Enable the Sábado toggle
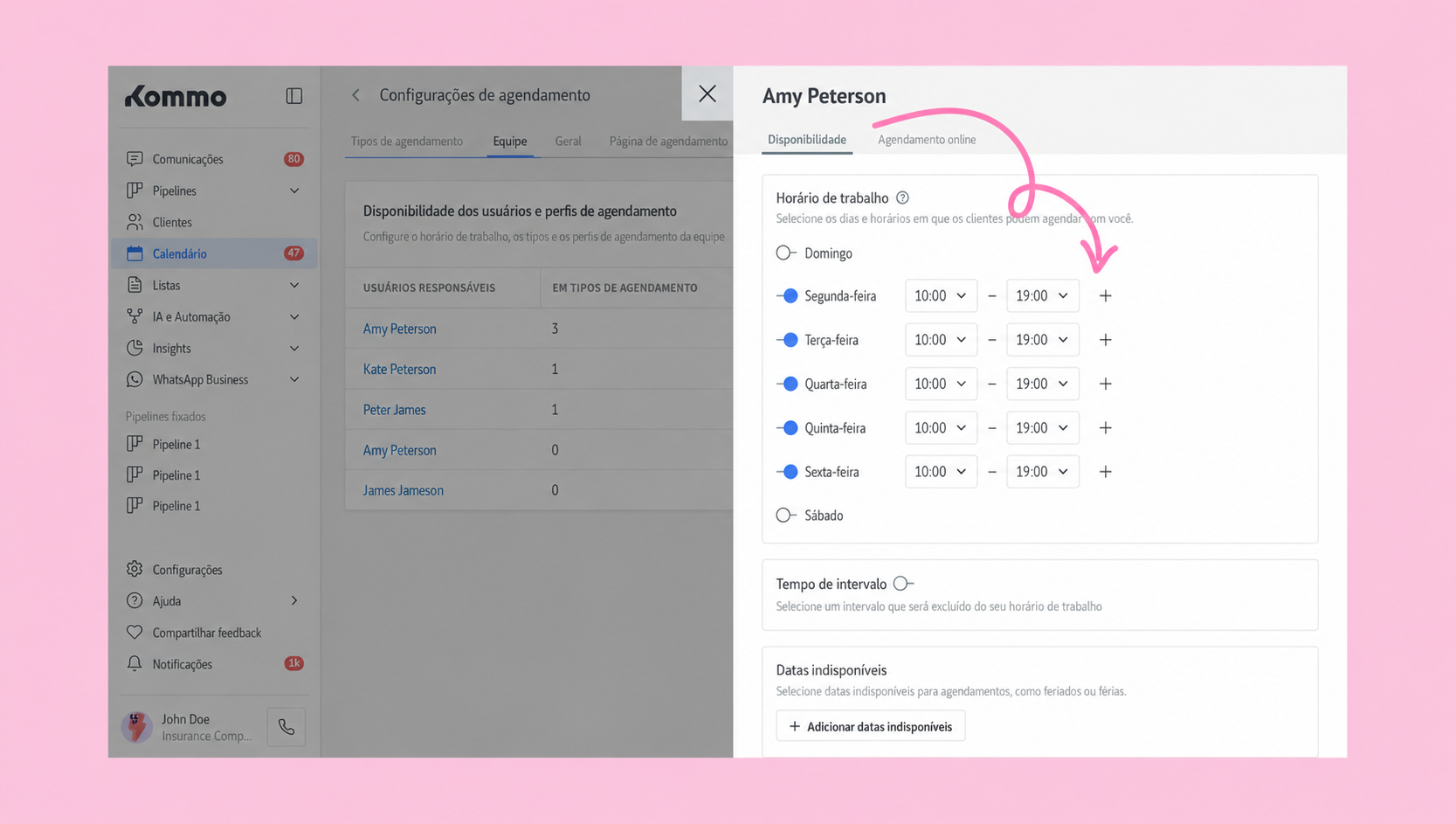 tap(786, 516)
